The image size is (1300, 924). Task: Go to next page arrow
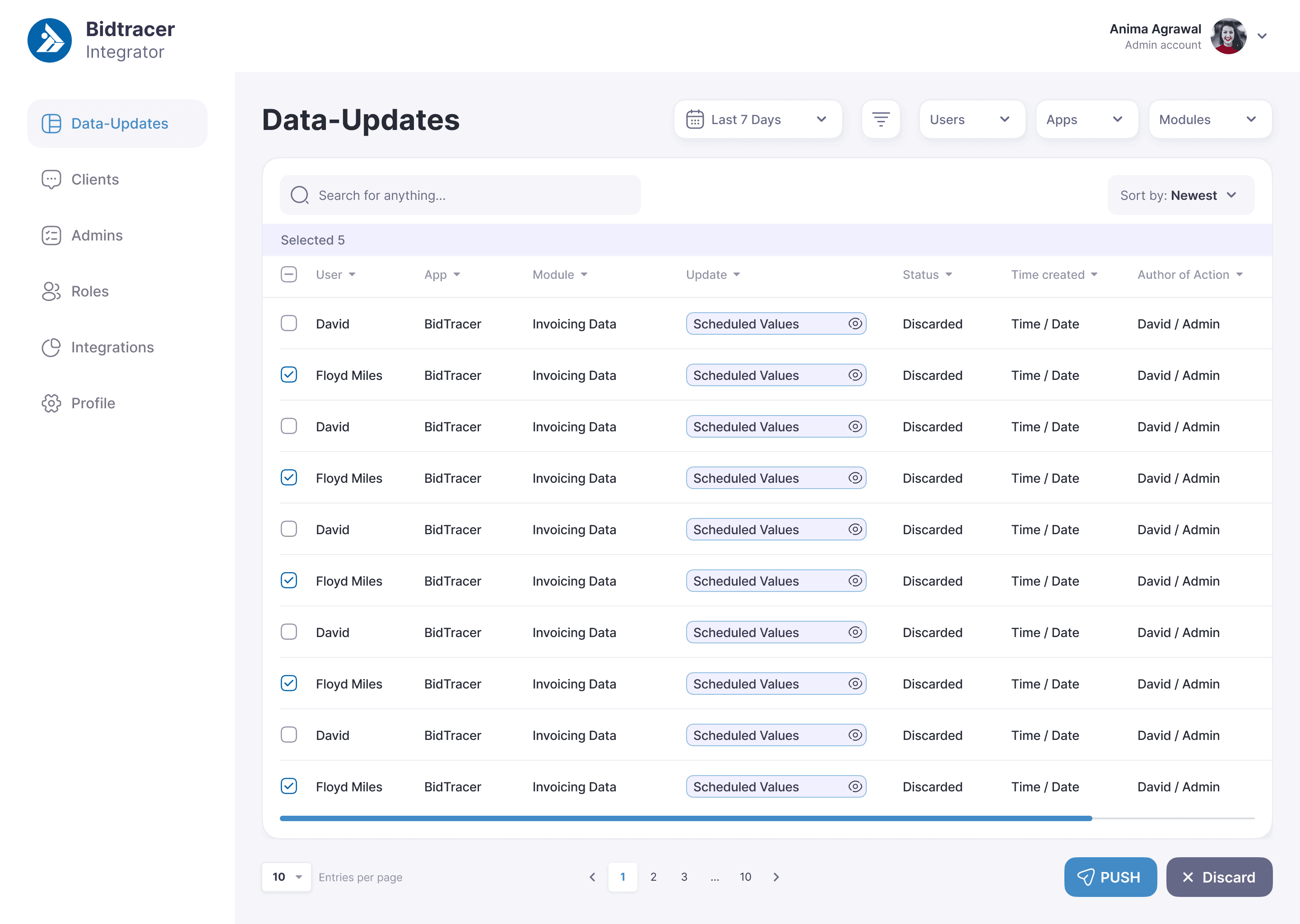(x=776, y=877)
